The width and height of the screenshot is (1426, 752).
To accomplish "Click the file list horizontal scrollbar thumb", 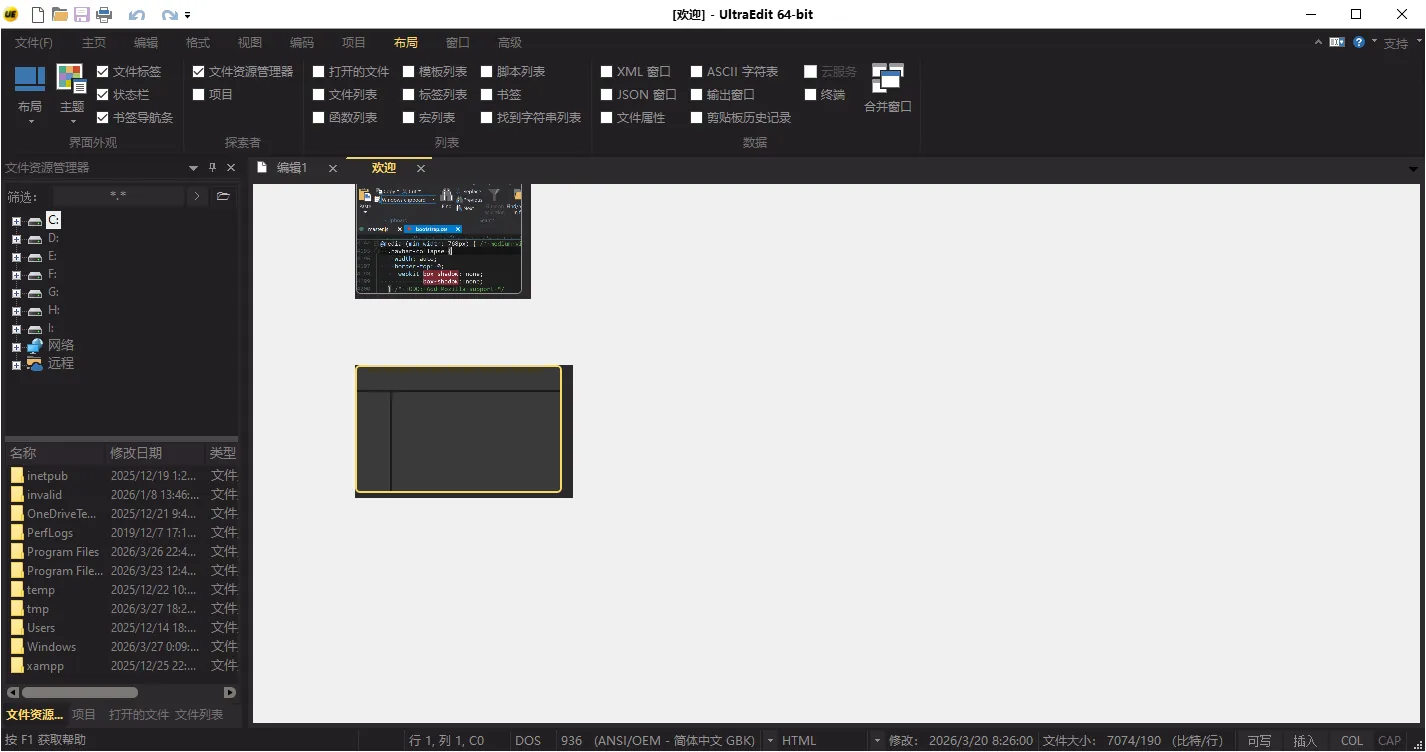I will [80, 692].
